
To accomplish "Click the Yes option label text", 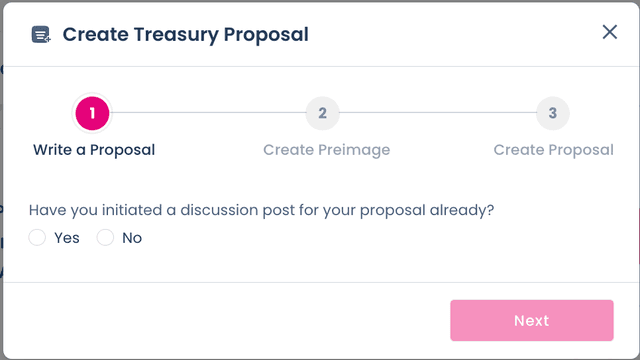I will tap(67, 238).
